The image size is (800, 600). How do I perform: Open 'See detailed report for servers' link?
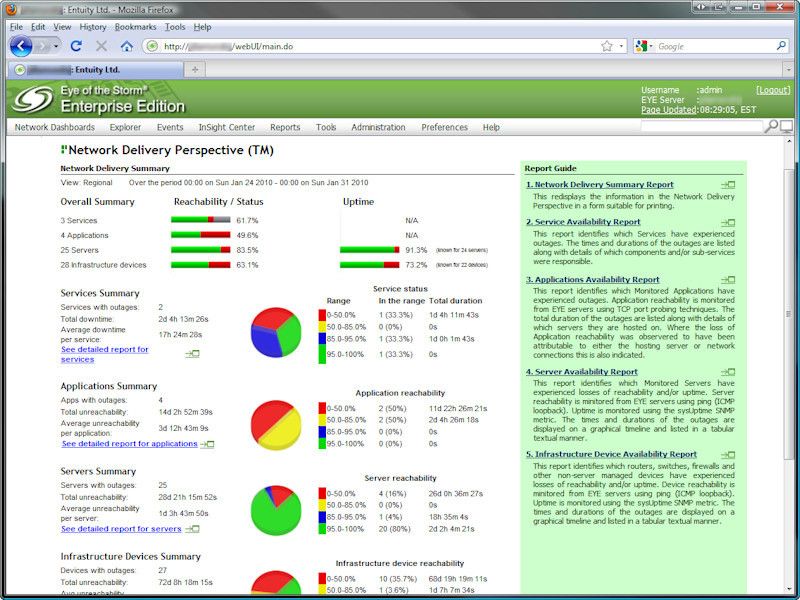coord(120,528)
